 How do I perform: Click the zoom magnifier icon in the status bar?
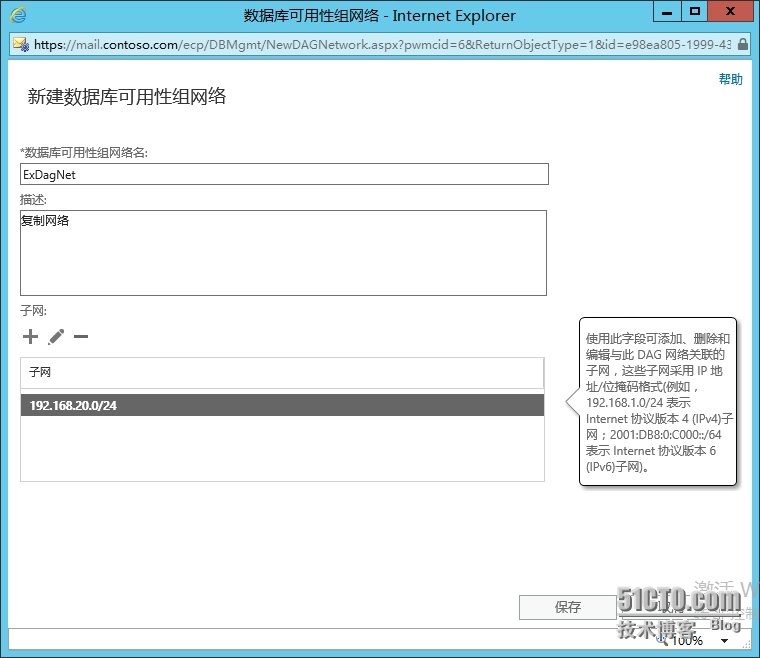tap(663, 639)
